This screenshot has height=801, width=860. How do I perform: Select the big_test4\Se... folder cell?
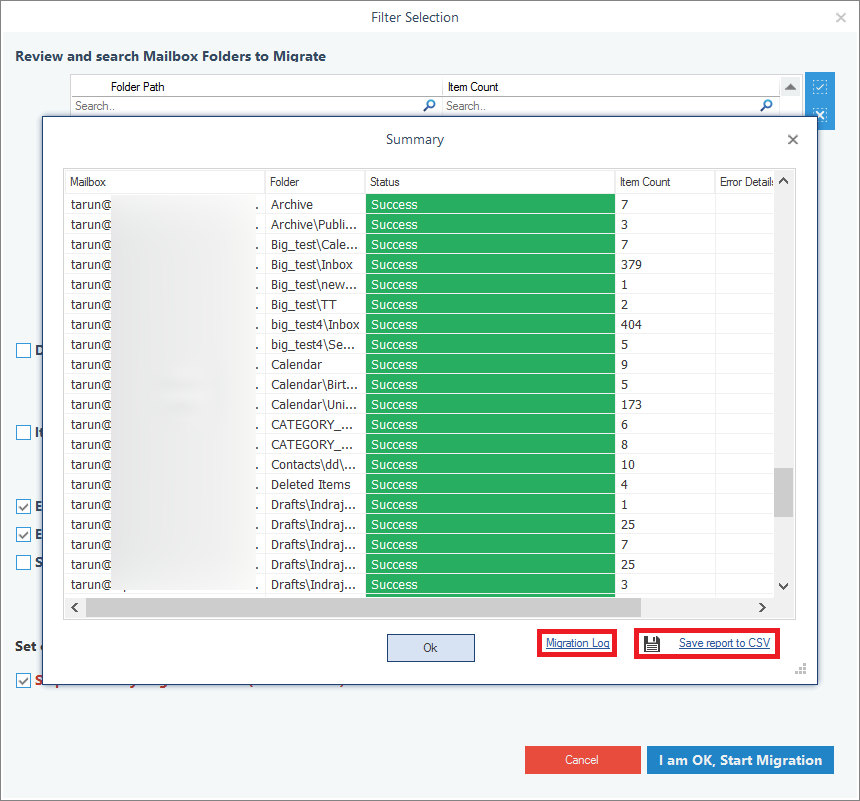[315, 345]
